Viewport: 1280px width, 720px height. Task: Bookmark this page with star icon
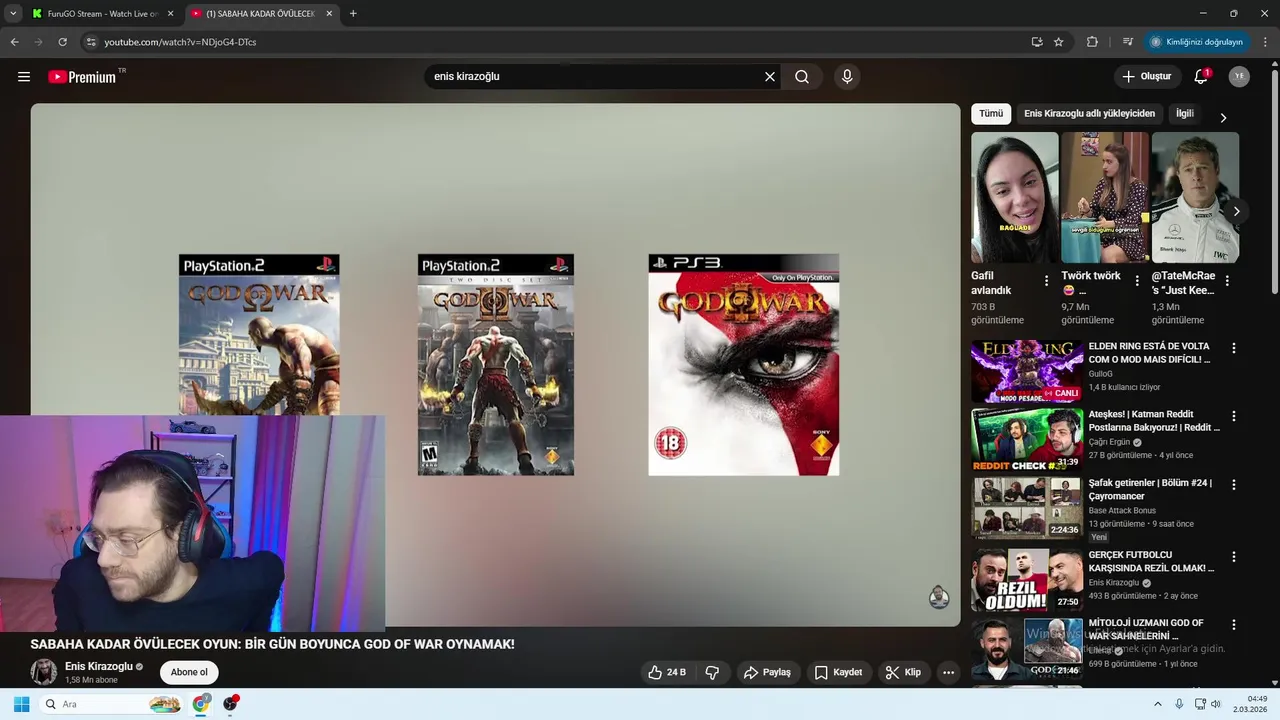click(x=1058, y=42)
